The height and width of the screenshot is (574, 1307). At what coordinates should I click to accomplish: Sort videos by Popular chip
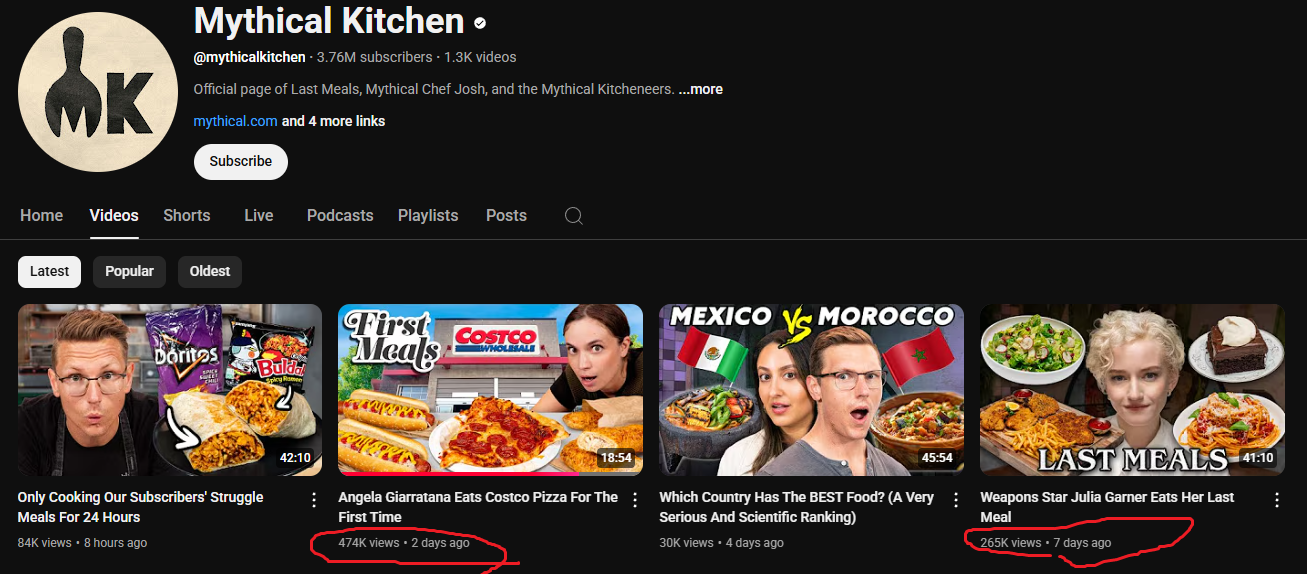(x=129, y=271)
